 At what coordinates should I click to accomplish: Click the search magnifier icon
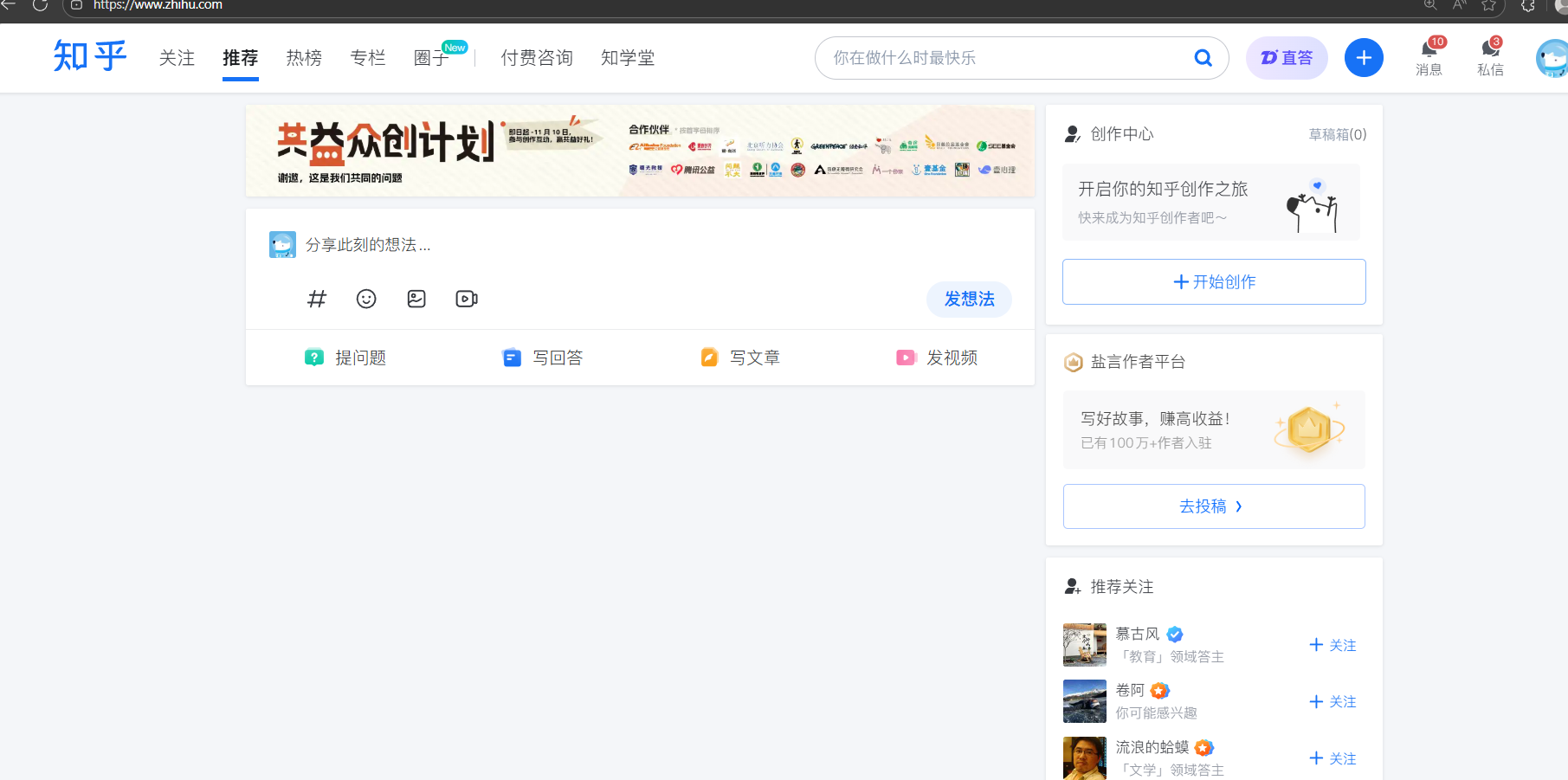coord(1203,58)
